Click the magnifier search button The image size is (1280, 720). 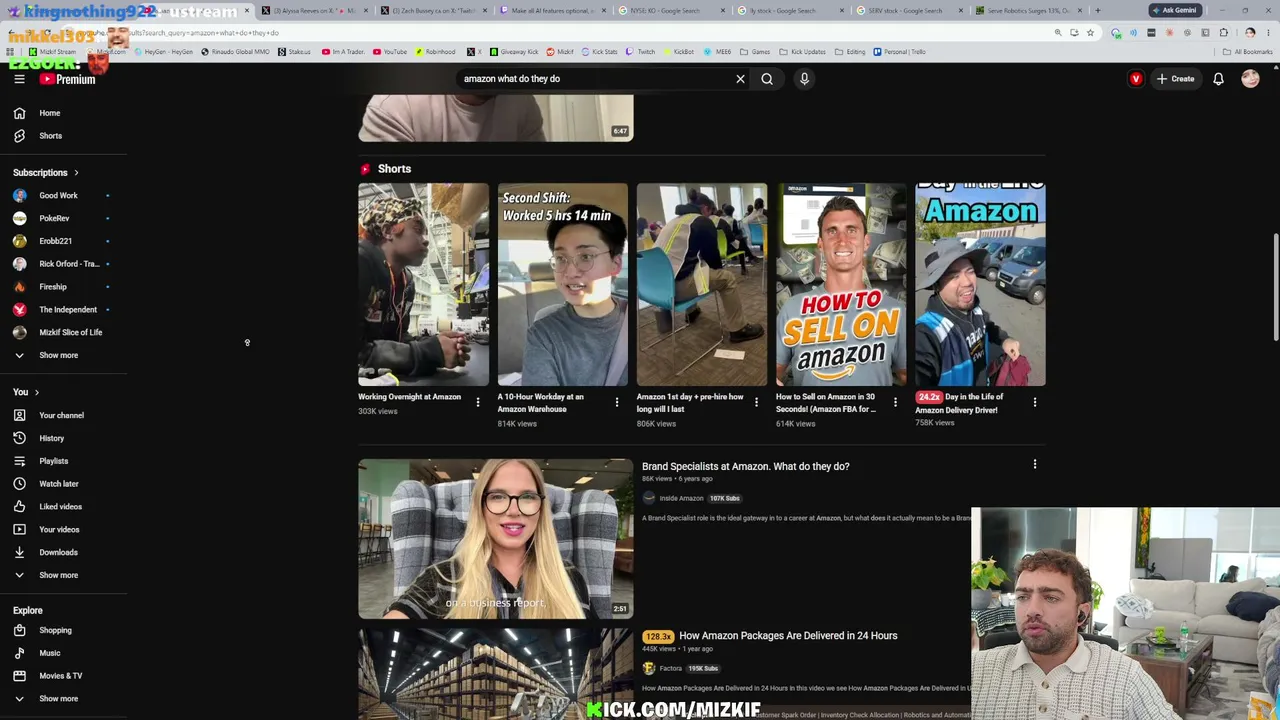click(767, 79)
